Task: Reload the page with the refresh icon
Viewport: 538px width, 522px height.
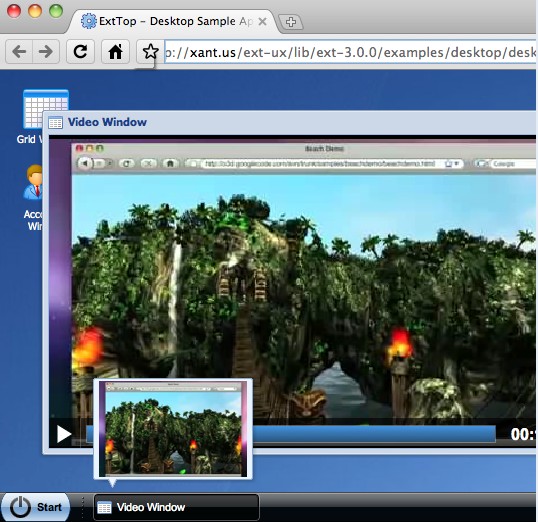Action: tap(81, 52)
